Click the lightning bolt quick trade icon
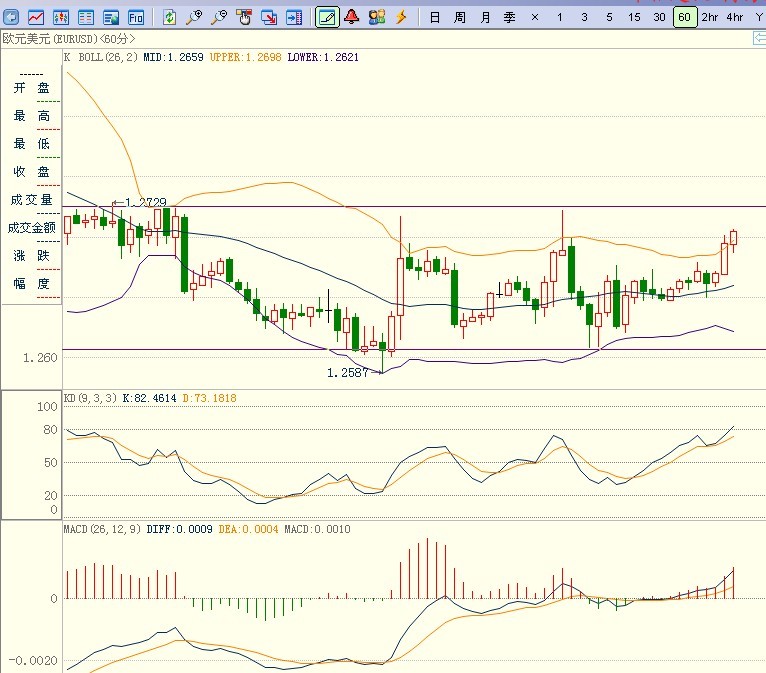This screenshot has height=673, width=766. (401, 17)
